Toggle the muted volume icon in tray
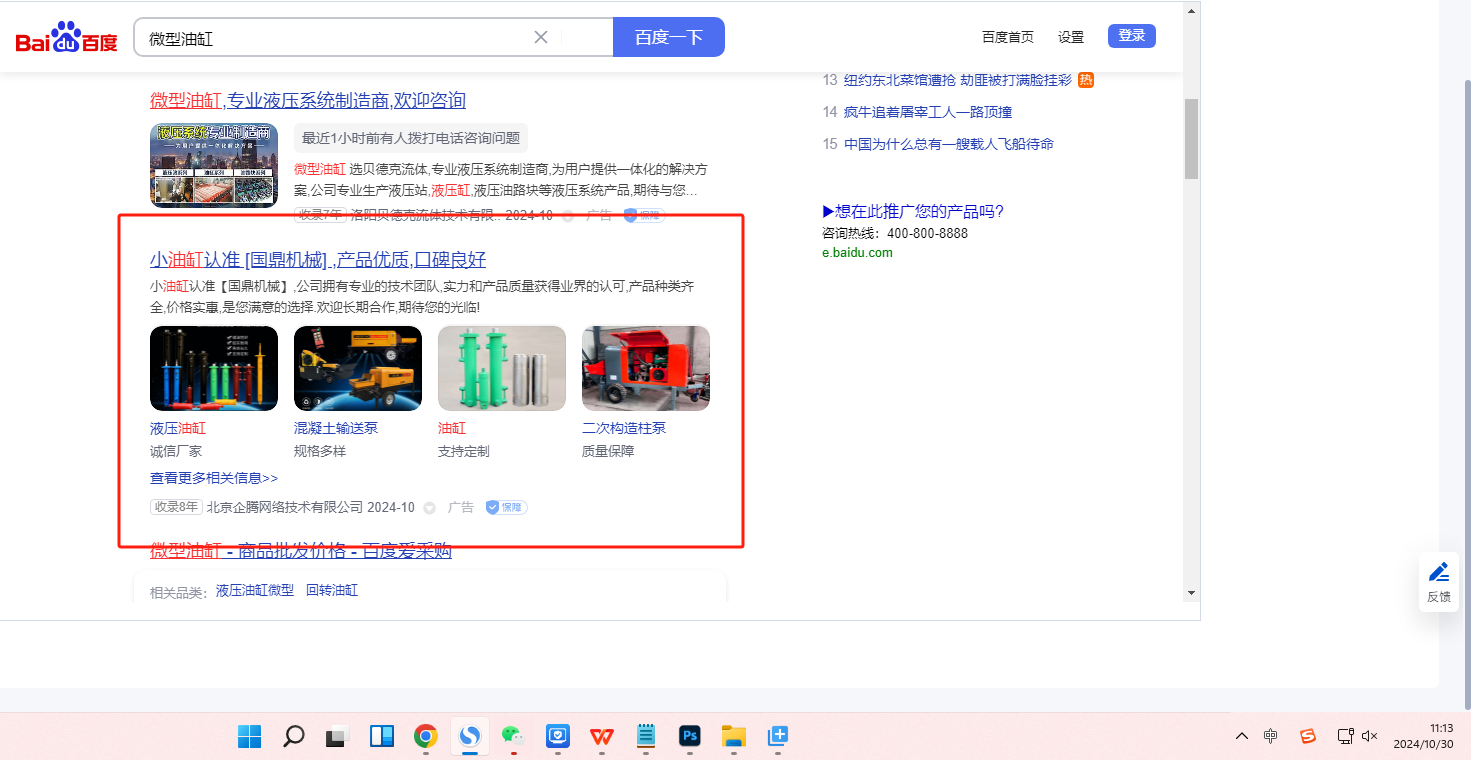Viewport: 1471px width, 760px height. pyautogui.click(x=1370, y=737)
